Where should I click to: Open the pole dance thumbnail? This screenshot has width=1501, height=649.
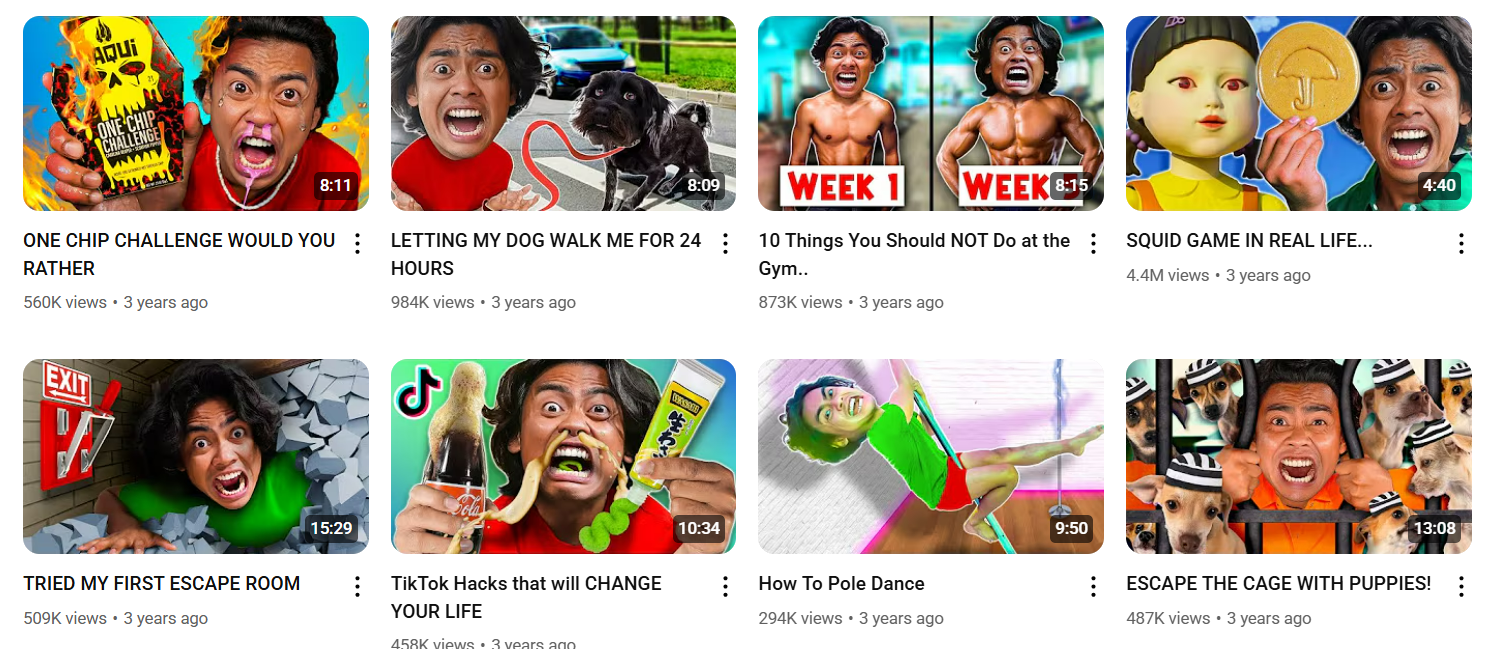pyautogui.click(x=931, y=456)
